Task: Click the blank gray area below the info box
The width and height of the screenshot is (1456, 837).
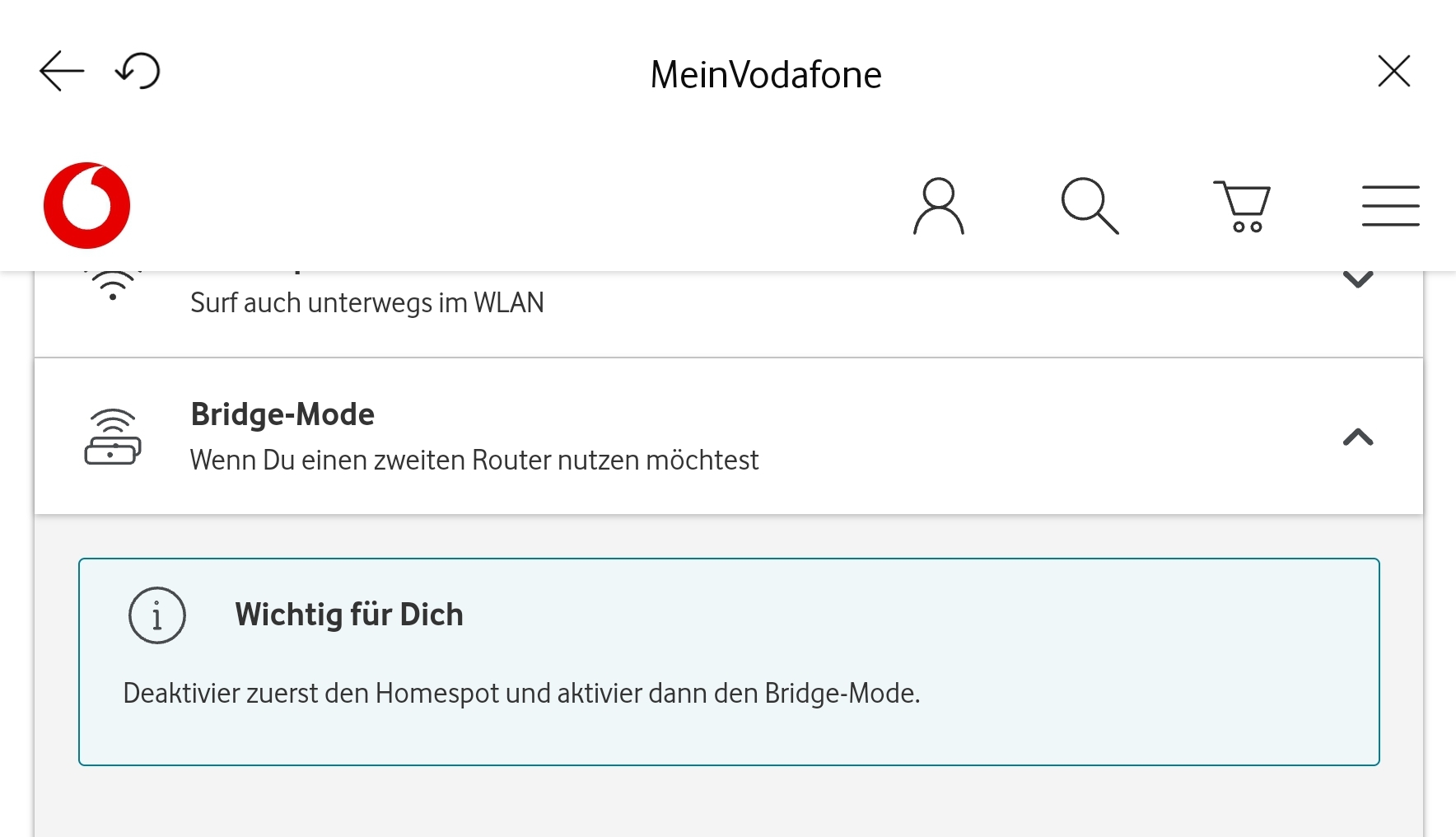Action: click(x=728, y=803)
